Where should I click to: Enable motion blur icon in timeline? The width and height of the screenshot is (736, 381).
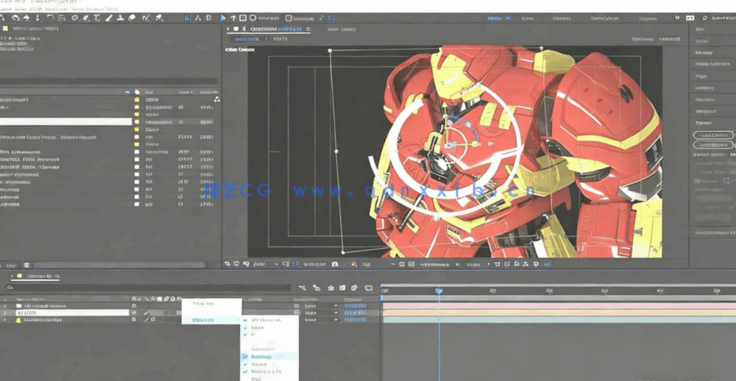tap(354, 288)
